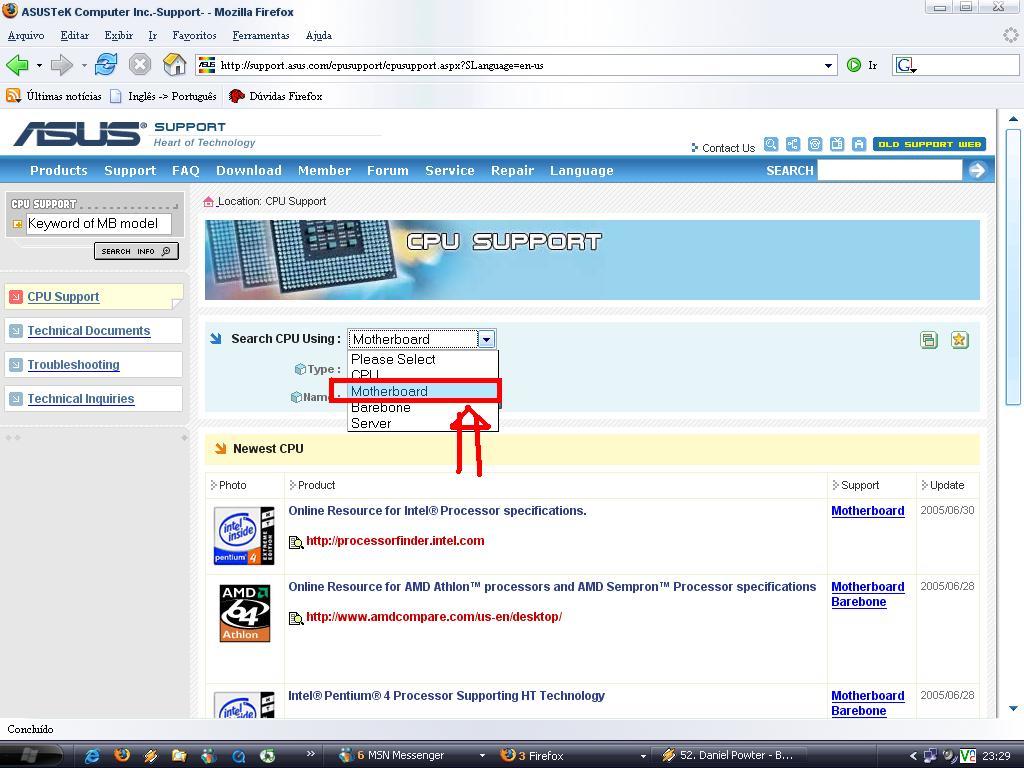This screenshot has height=768, width=1024.
Task: Open the MSN Messenger taskbar group
Action: 413,756
